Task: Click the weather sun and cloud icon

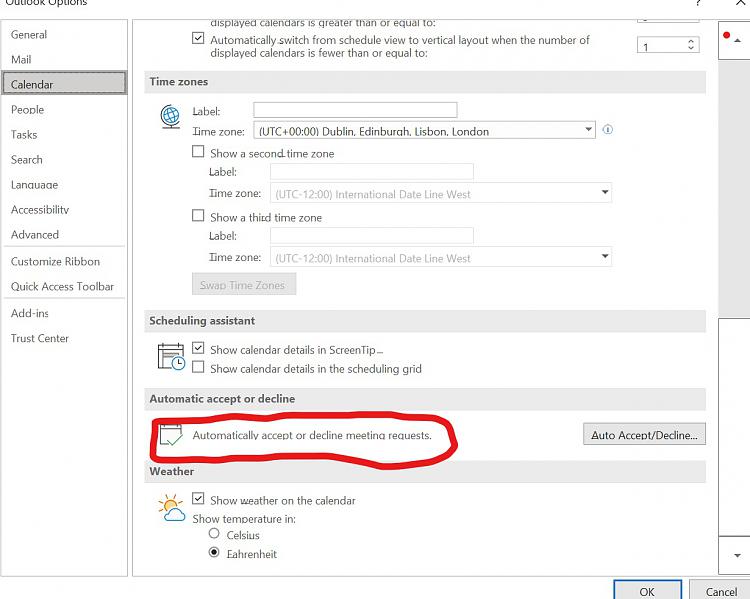Action: [x=171, y=508]
